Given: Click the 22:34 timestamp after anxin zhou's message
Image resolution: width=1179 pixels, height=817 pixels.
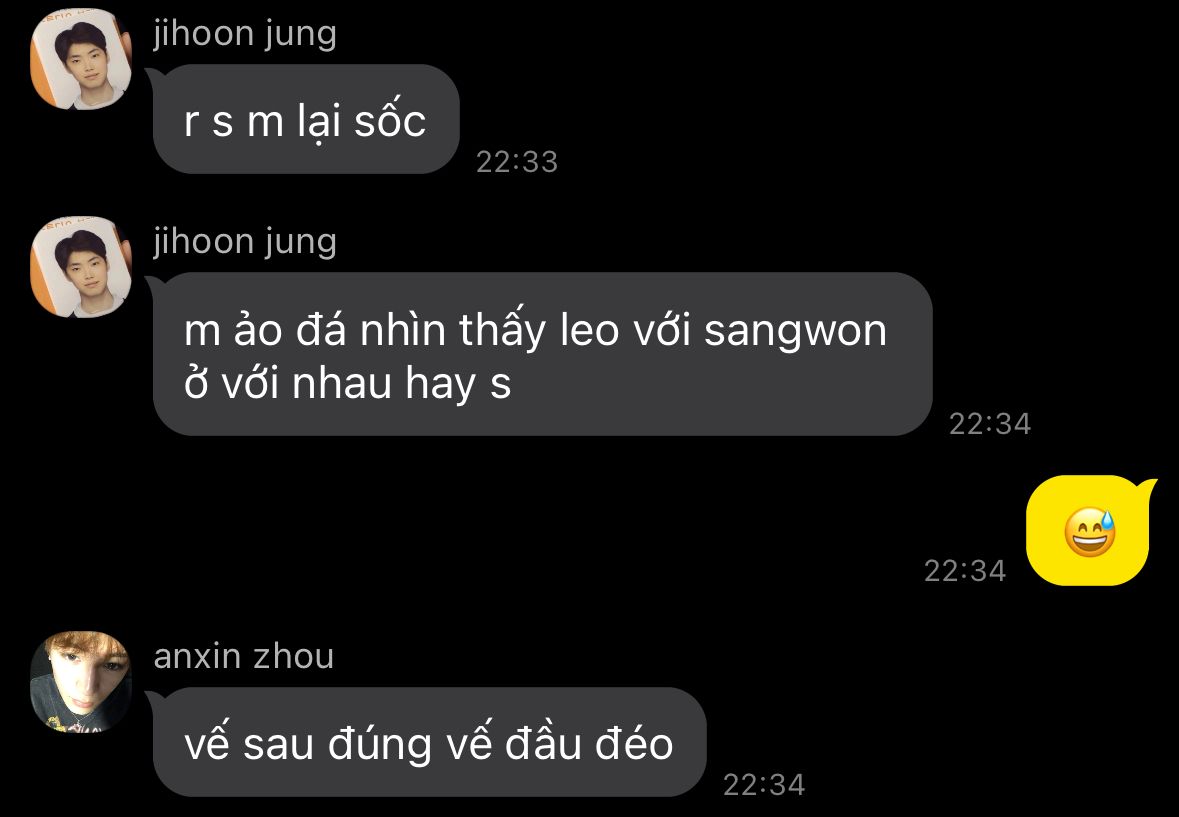Looking at the screenshot, I should tap(764, 785).
